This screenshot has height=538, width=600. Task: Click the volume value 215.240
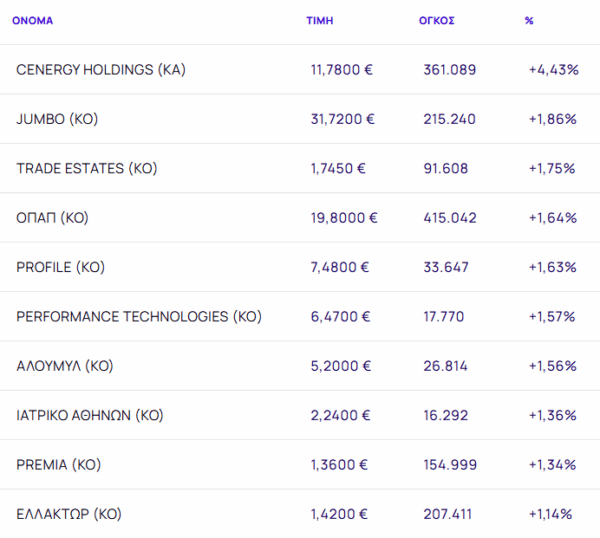click(x=450, y=119)
